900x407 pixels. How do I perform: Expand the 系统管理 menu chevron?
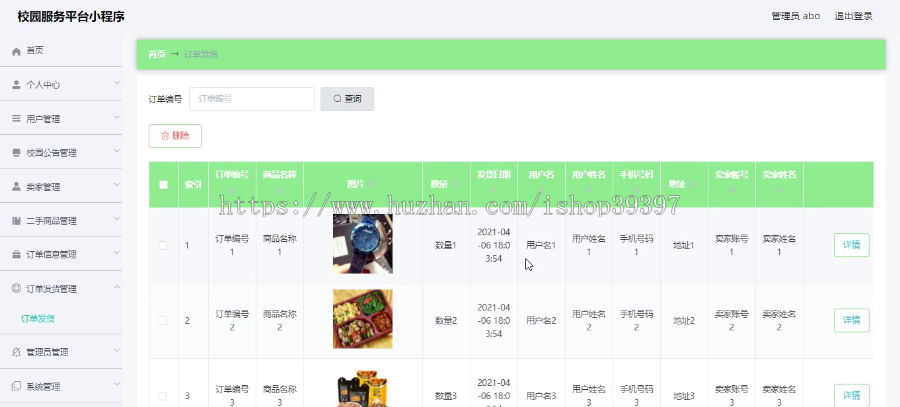117,384
